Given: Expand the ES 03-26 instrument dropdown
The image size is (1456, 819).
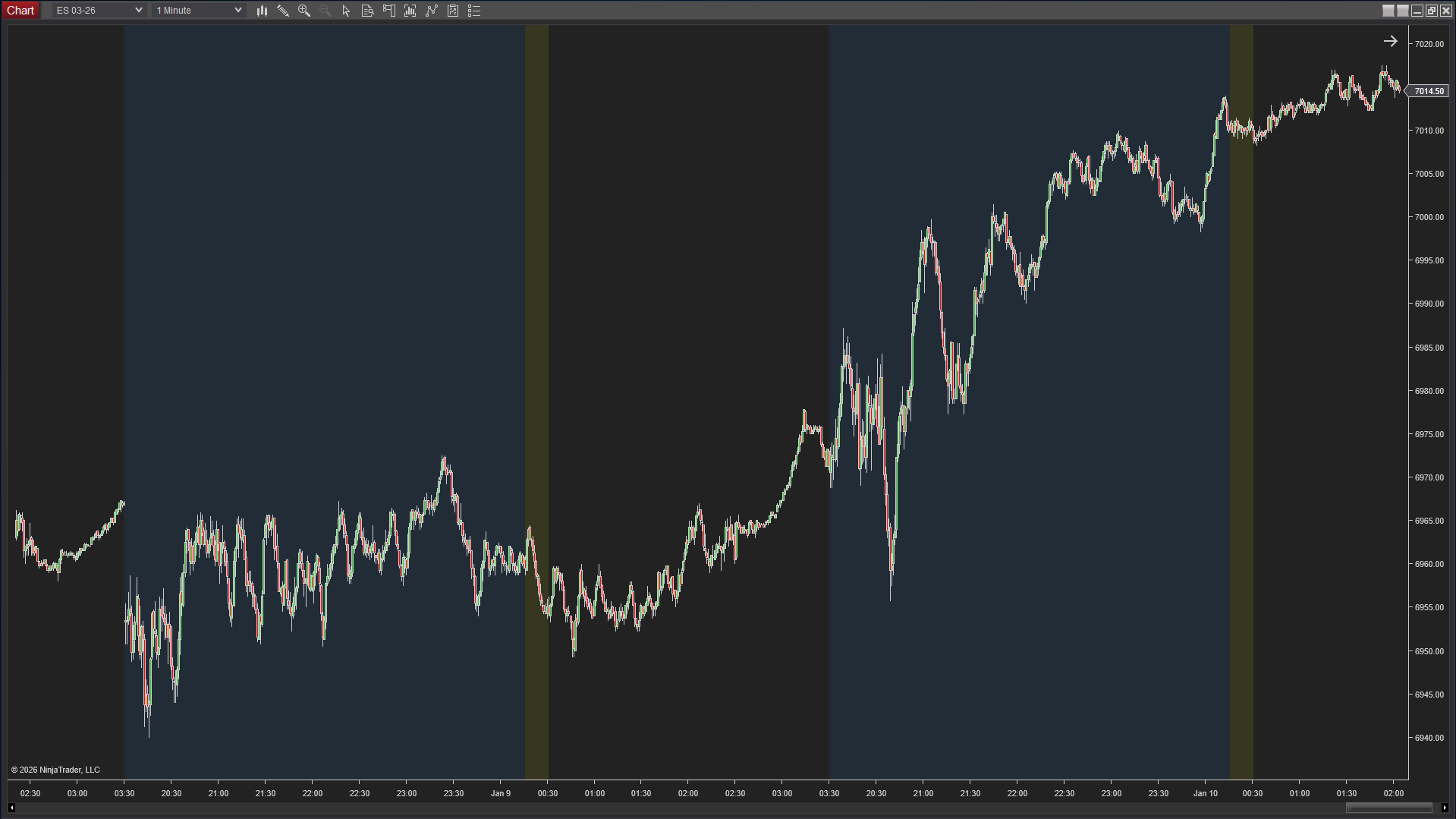Looking at the screenshot, I should click(x=98, y=11).
